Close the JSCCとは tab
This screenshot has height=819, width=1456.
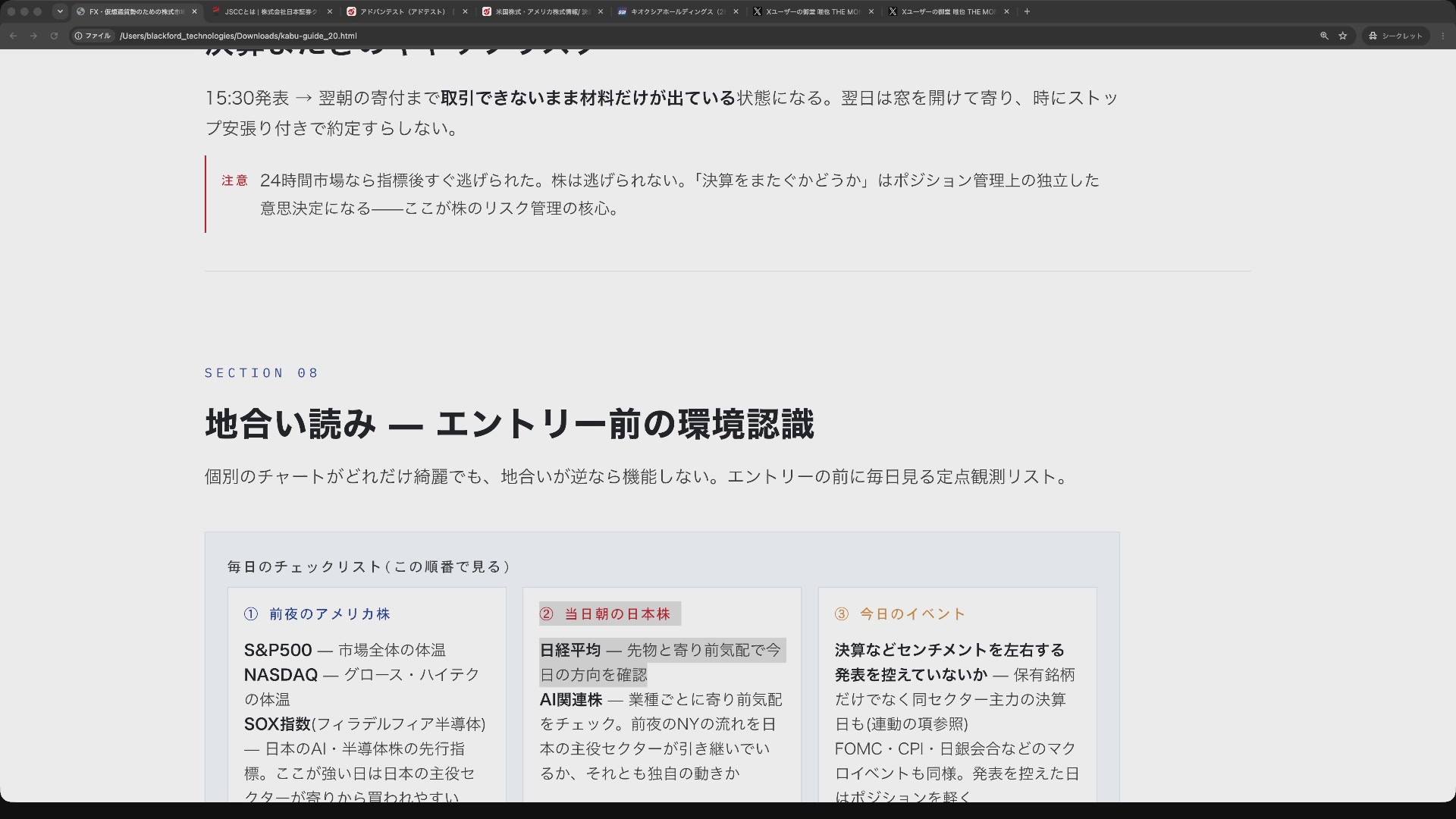point(330,11)
